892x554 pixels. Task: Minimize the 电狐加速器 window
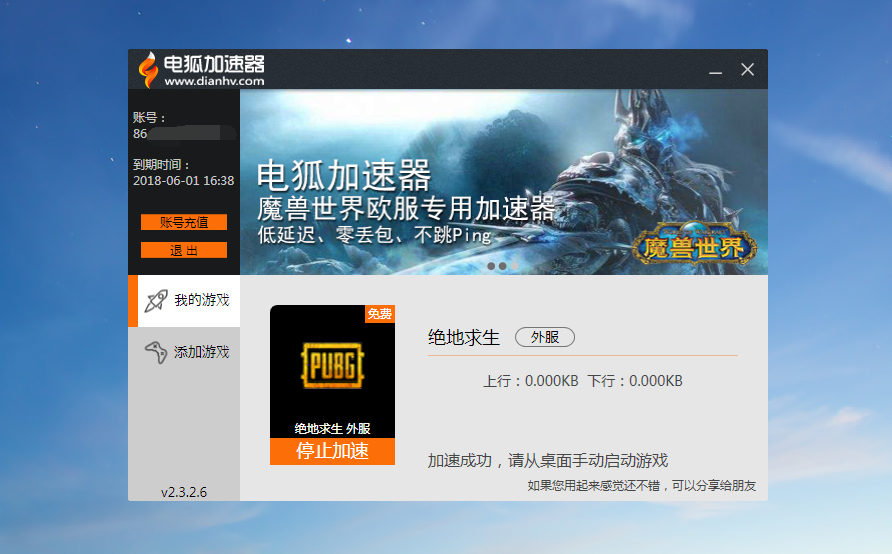click(715, 71)
